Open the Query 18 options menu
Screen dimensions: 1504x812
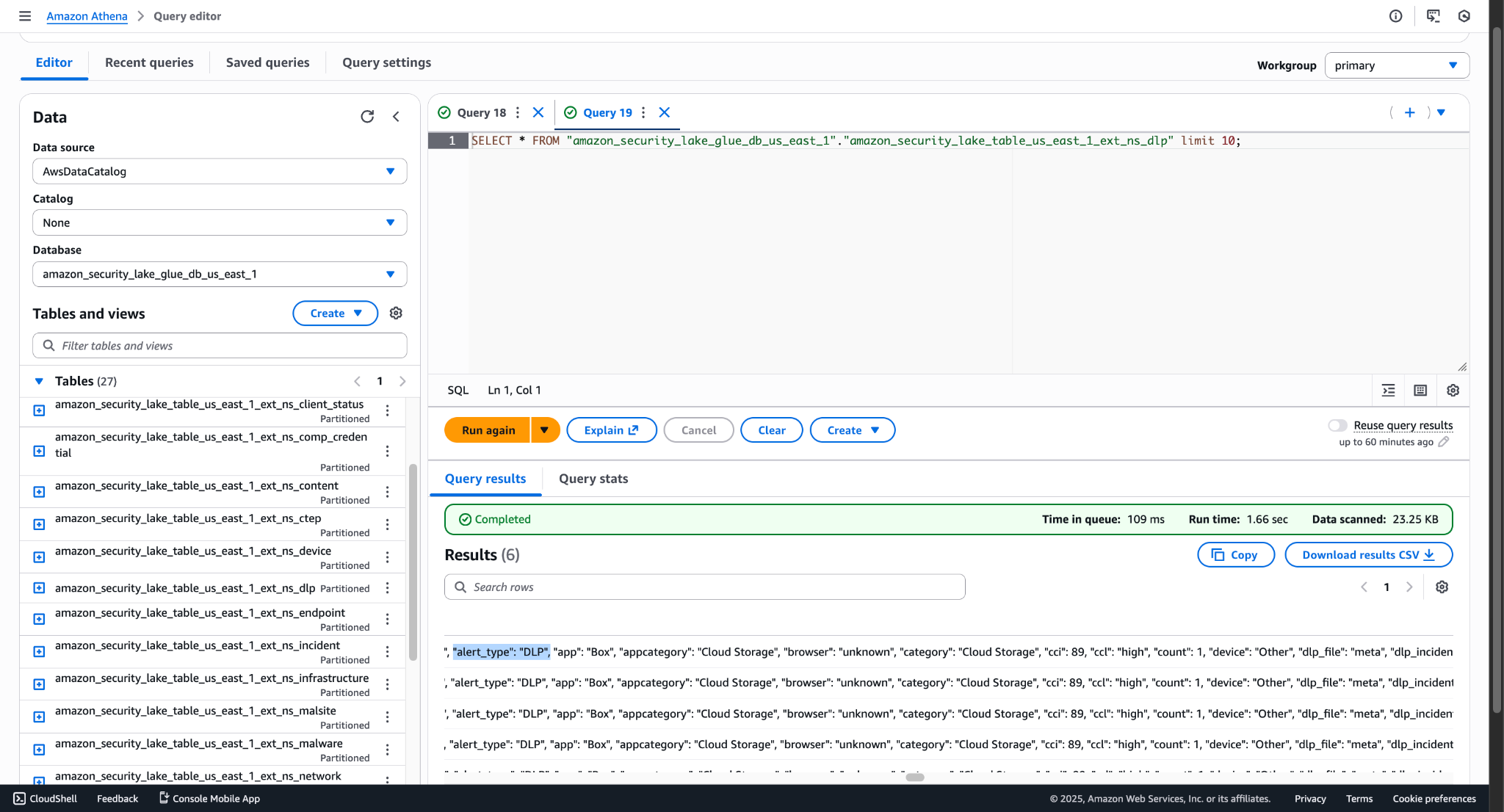point(518,112)
